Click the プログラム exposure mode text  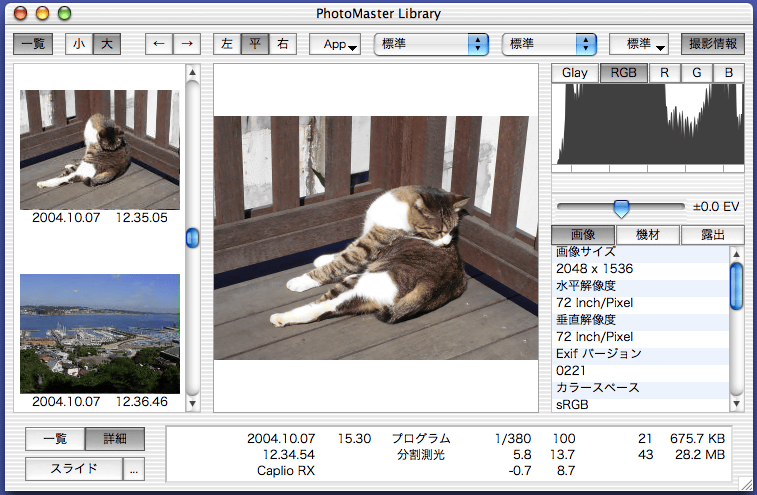[421, 438]
